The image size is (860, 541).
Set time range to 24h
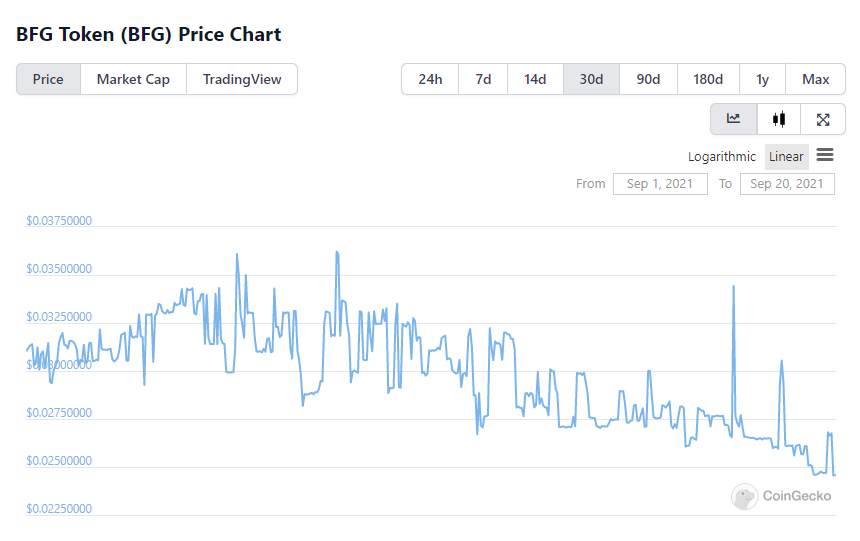[430, 79]
